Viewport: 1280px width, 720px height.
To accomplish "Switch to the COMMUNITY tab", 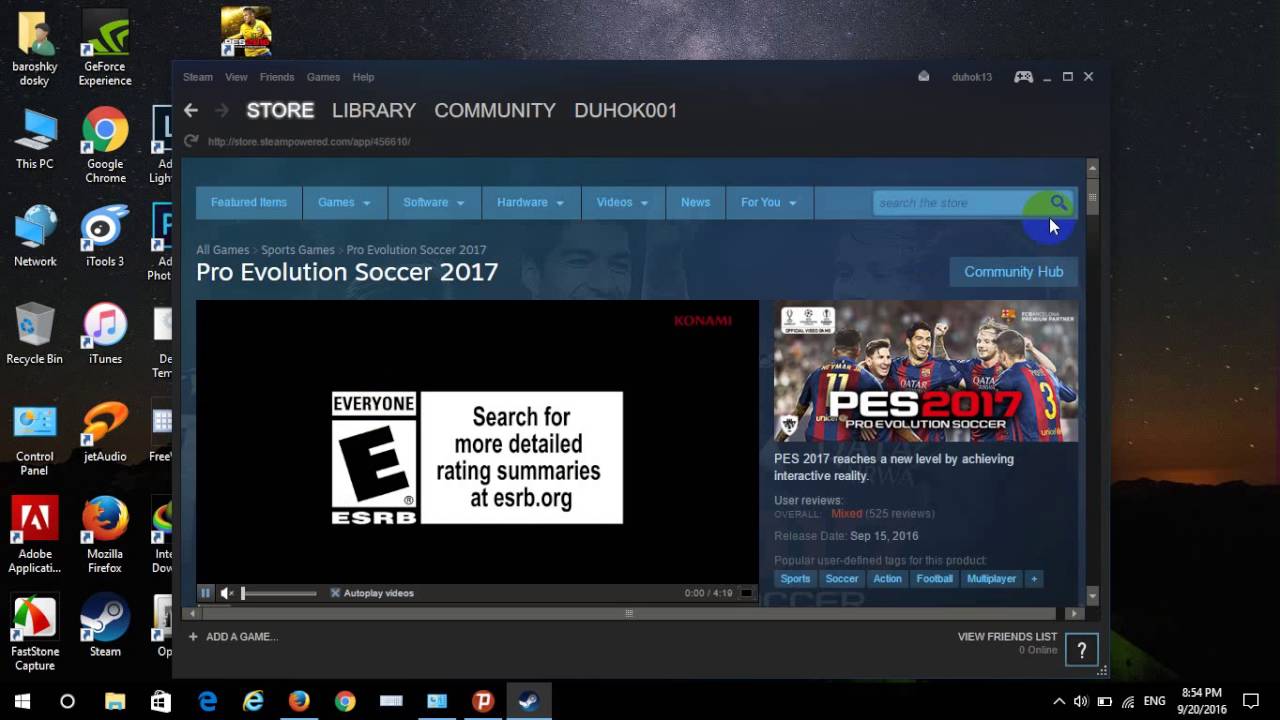I will pyautogui.click(x=495, y=111).
